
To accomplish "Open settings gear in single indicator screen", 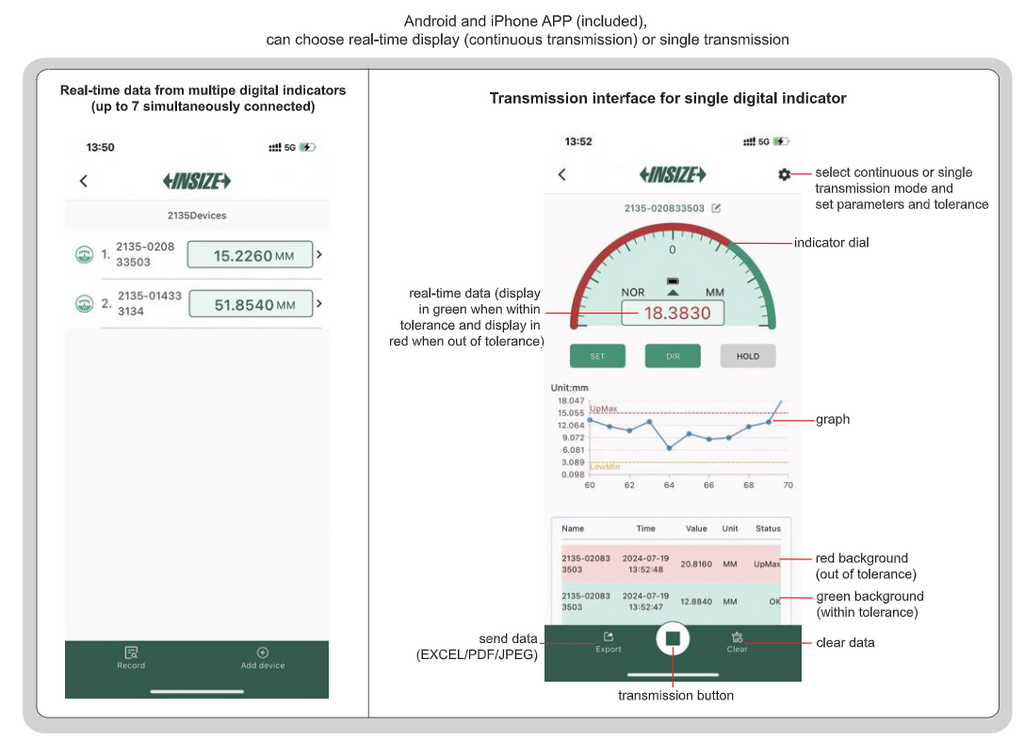I will [x=784, y=174].
